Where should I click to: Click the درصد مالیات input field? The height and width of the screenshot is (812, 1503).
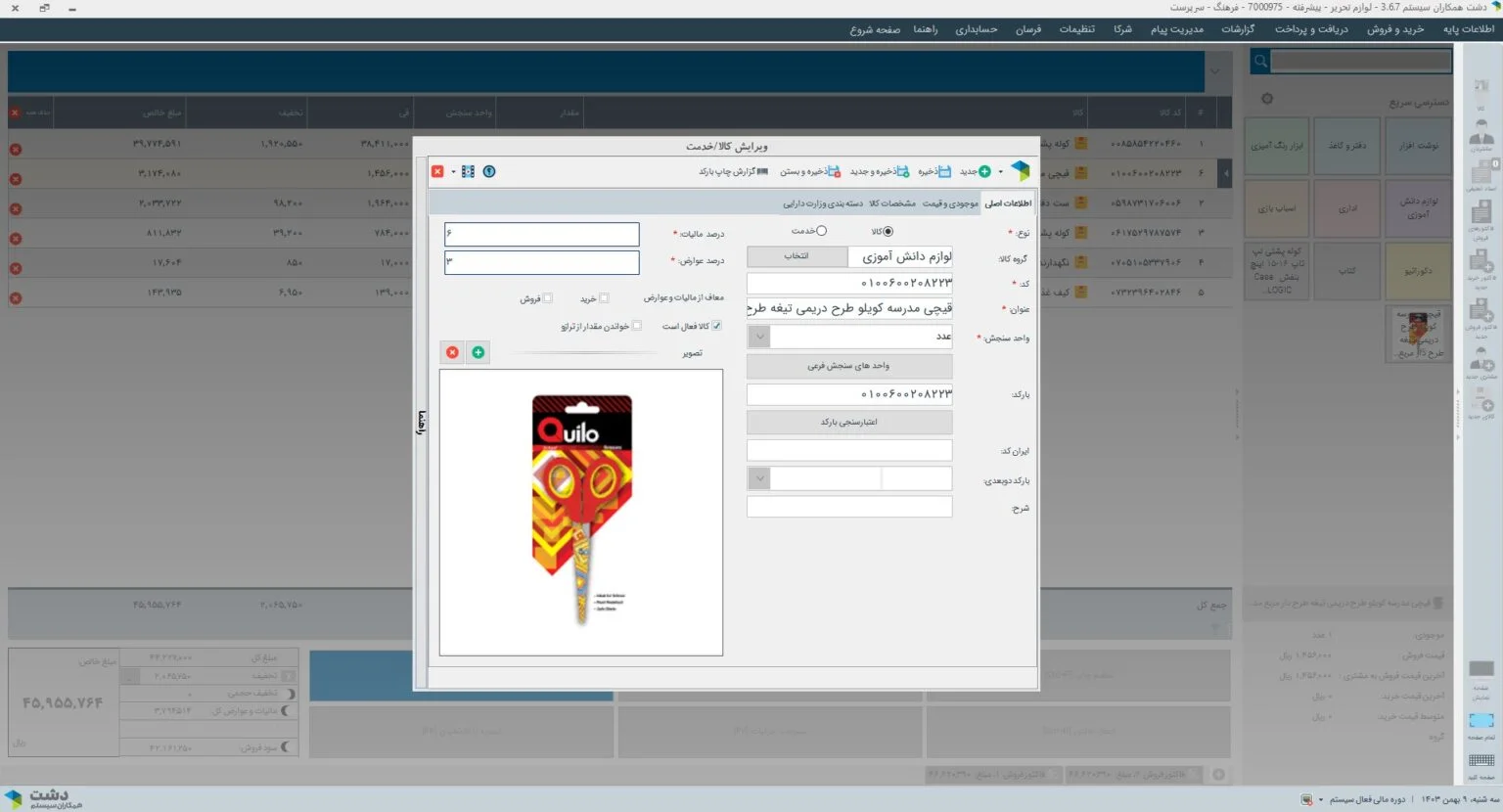[541, 234]
